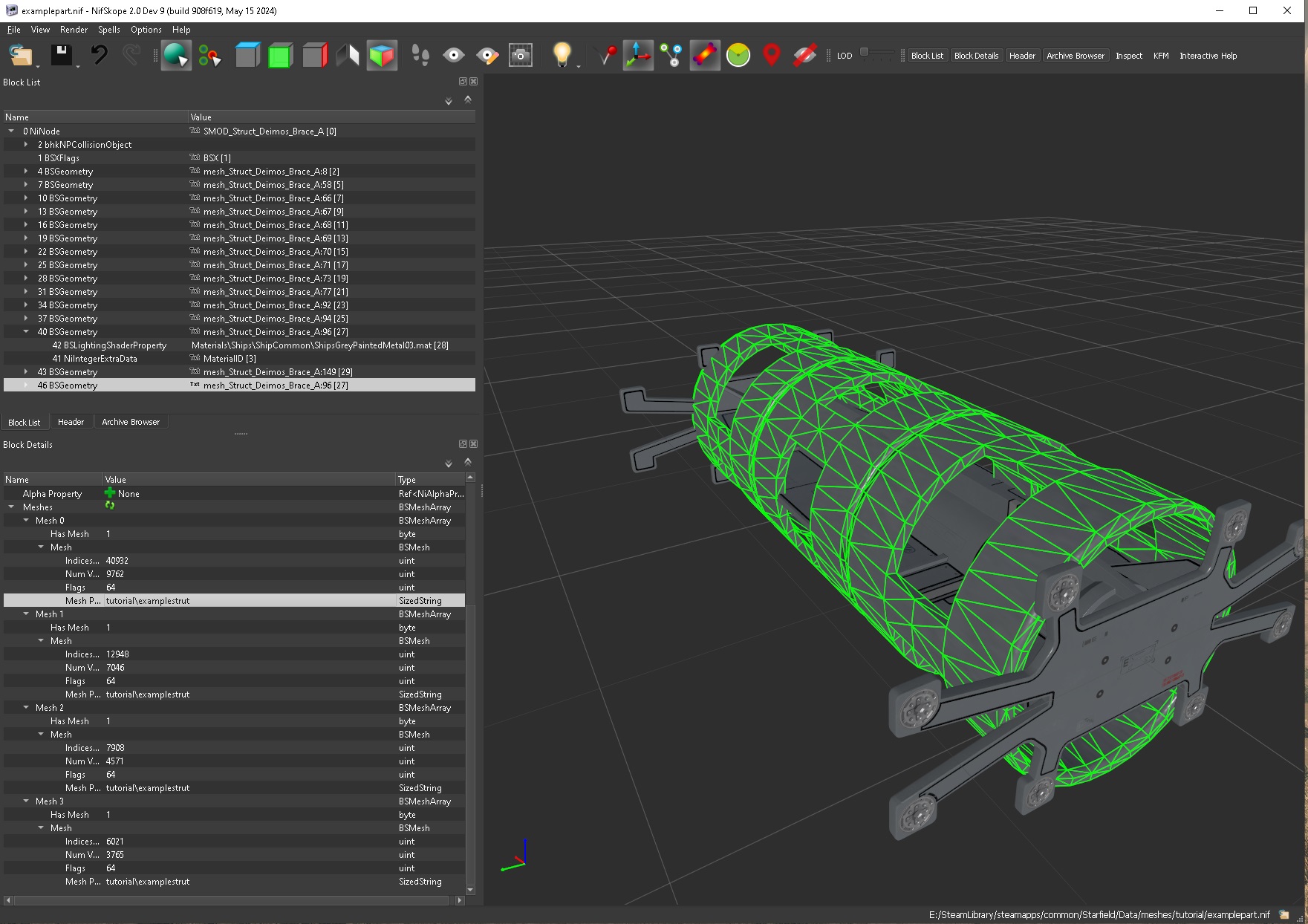Click the status bar folder icon
Image resolution: width=1308 pixels, height=924 pixels.
[x=1283, y=915]
